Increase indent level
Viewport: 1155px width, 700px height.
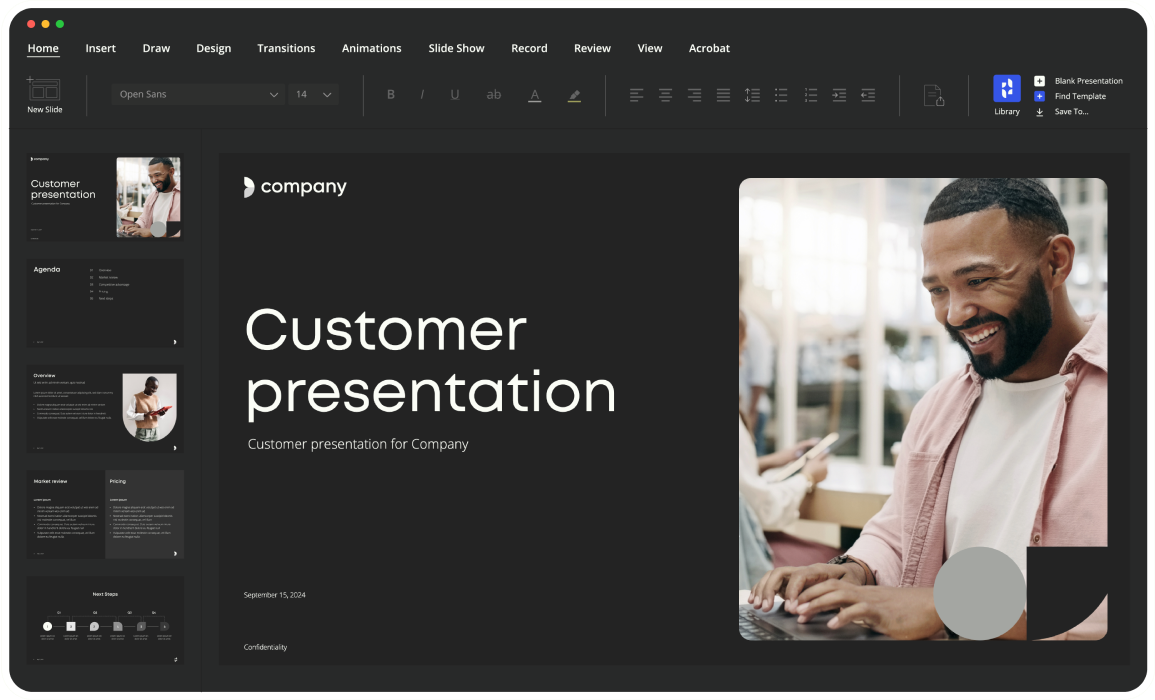click(x=839, y=95)
